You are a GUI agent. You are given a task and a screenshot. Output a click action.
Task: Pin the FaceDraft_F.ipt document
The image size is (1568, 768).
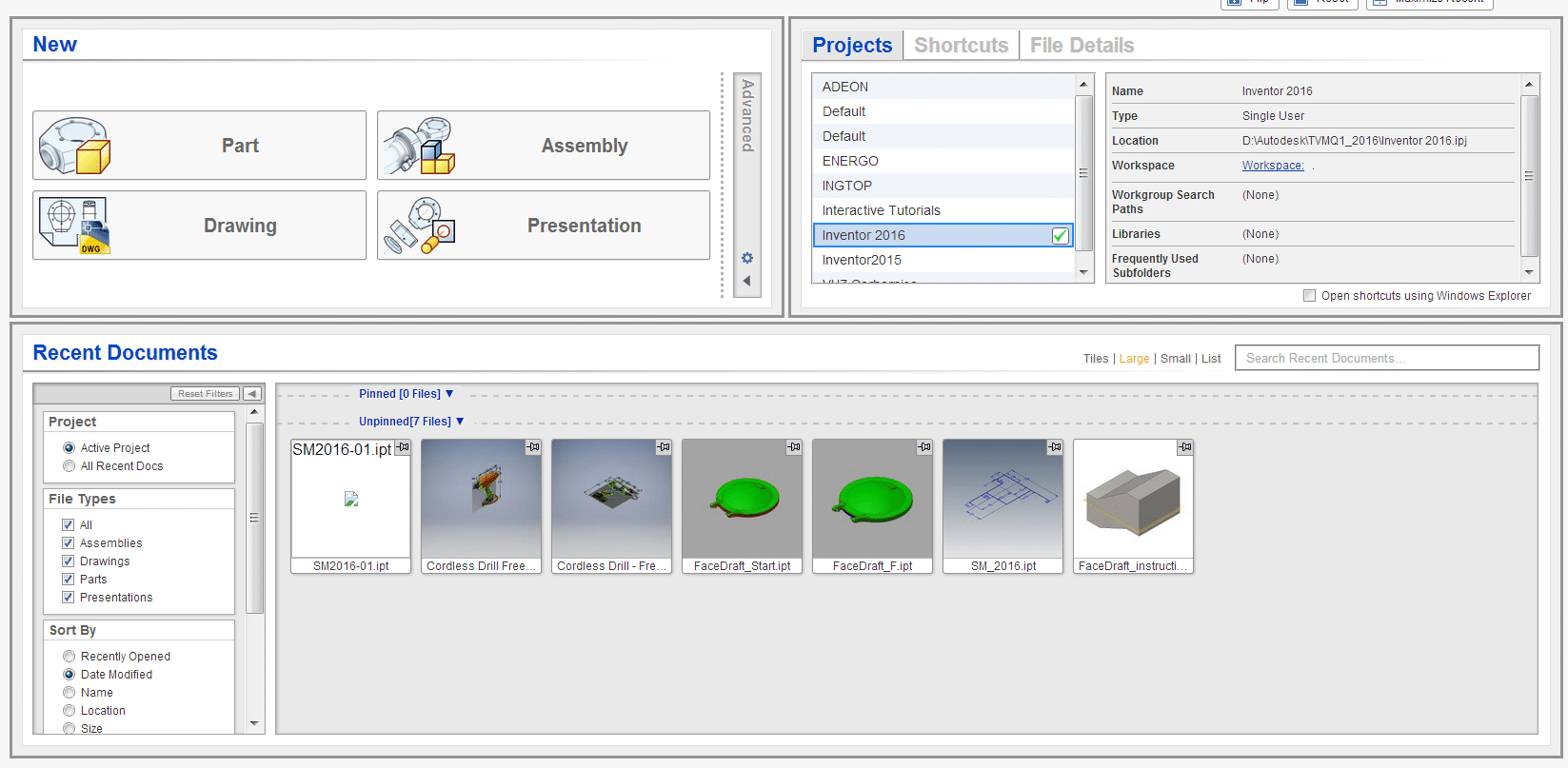(924, 447)
